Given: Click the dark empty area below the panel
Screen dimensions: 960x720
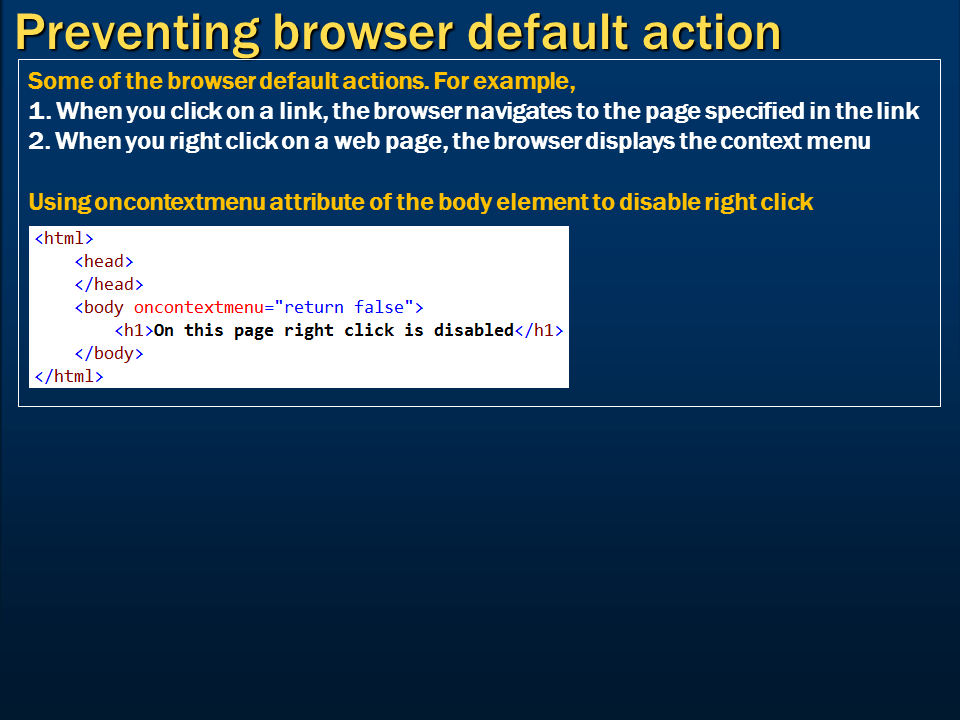Looking at the screenshot, I should [480, 550].
